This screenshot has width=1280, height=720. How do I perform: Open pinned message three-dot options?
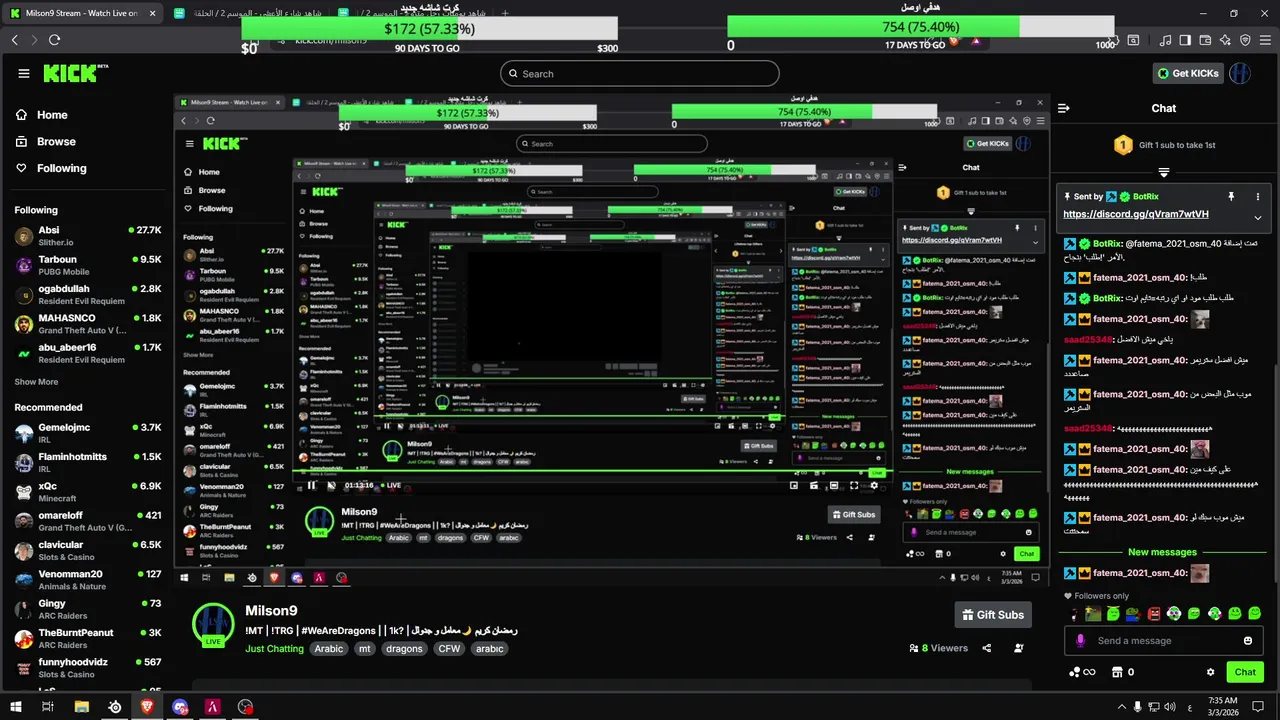pos(1258,197)
